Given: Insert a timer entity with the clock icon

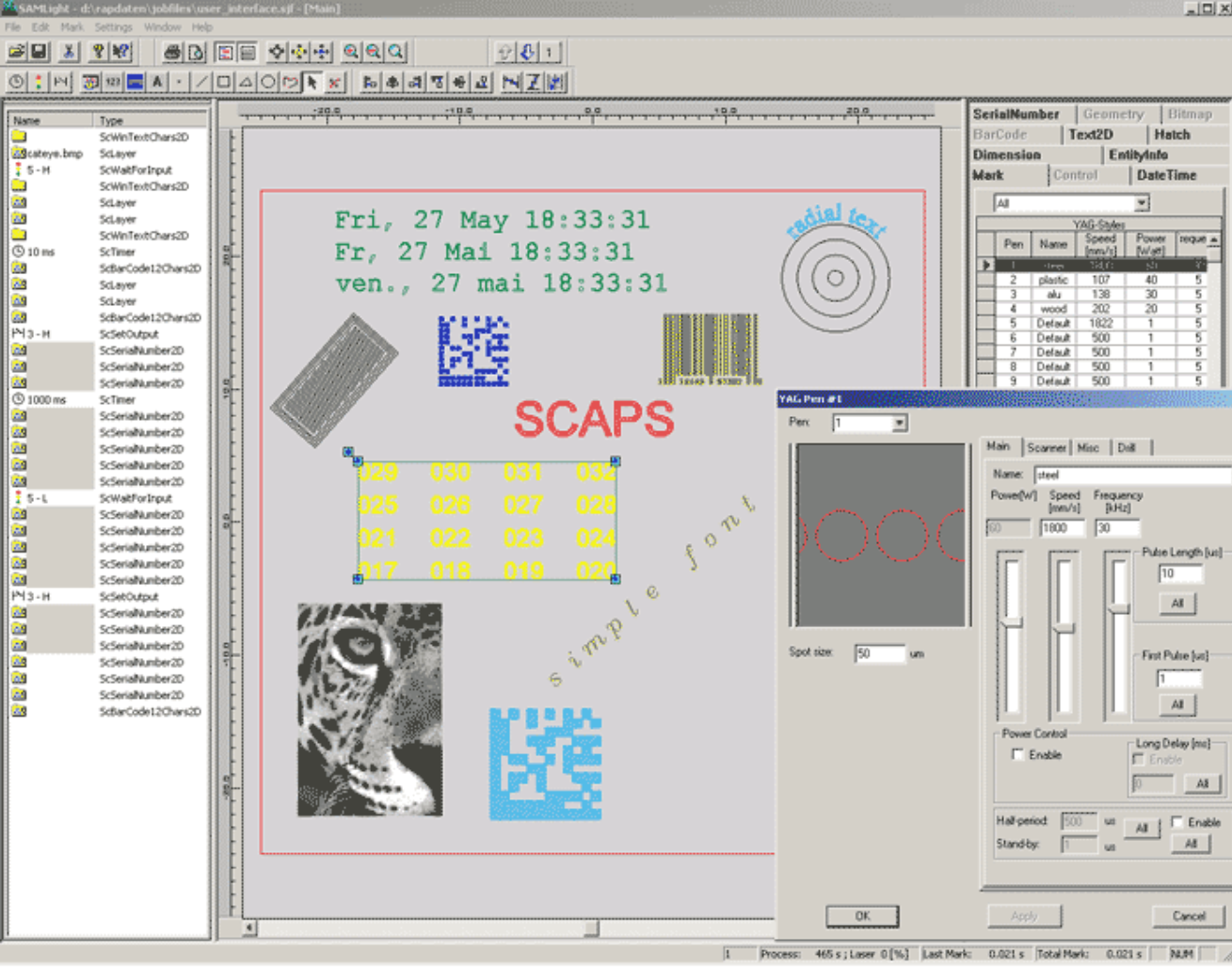Looking at the screenshot, I should pyautogui.click(x=17, y=82).
